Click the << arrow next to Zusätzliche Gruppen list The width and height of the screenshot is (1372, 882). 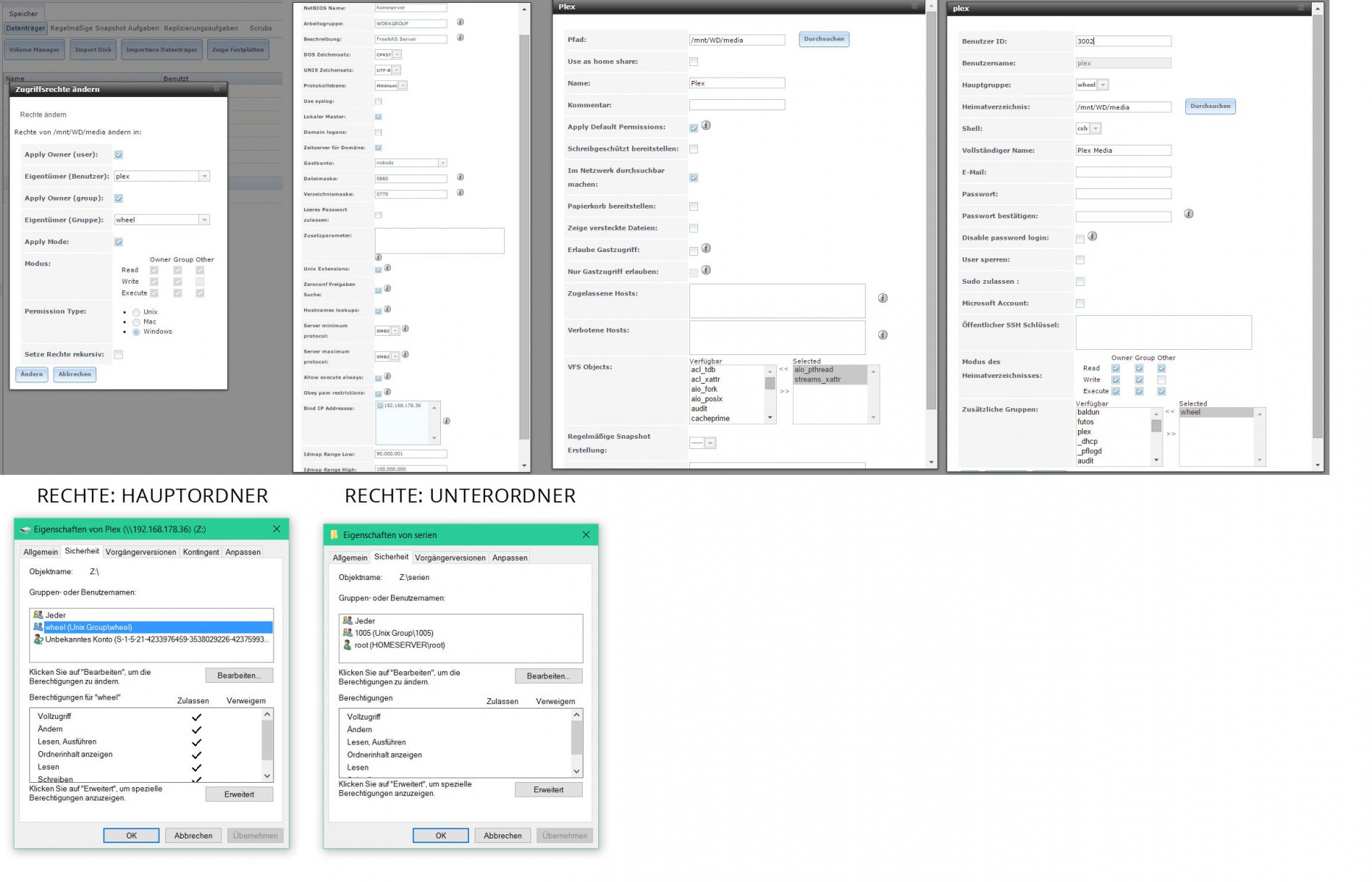(1170, 412)
